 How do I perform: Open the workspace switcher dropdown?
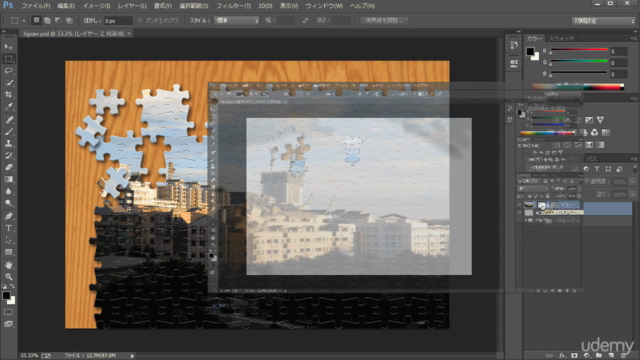[x=604, y=21]
